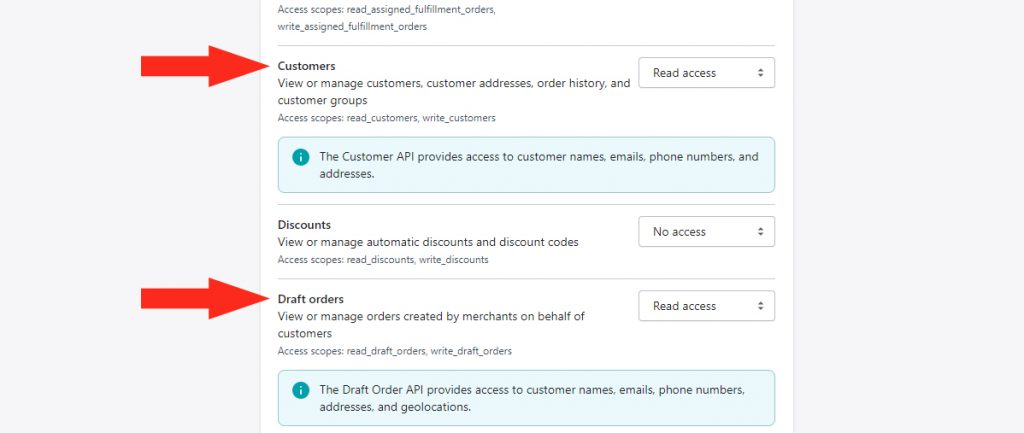The height and width of the screenshot is (433, 1024).
Task: Click the Discounts description about discount codes
Action: (428, 242)
